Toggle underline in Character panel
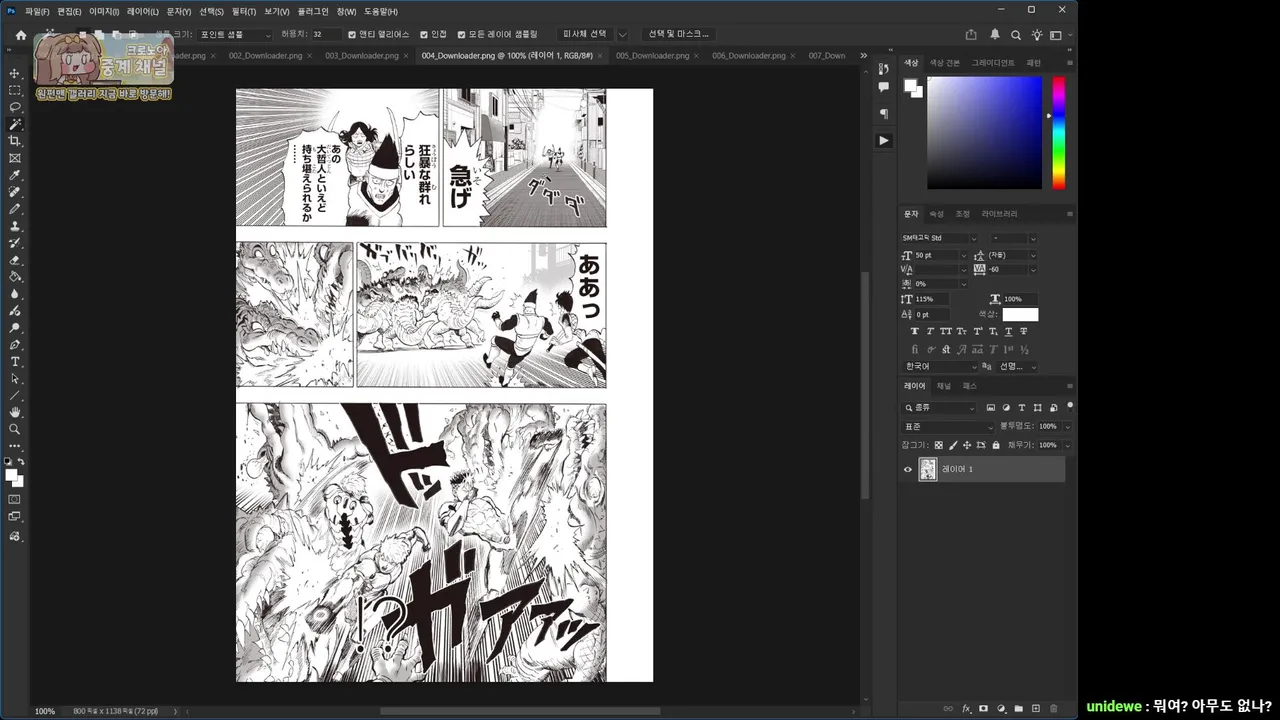The image size is (1280, 720). pyautogui.click(x=1008, y=331)
